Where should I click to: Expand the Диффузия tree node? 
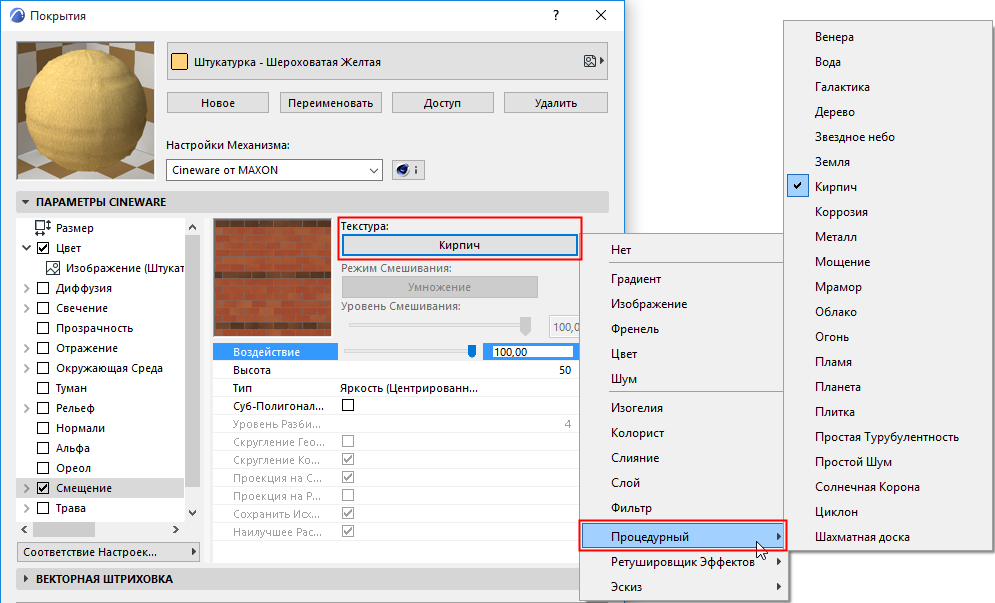(x=27, y=288)
